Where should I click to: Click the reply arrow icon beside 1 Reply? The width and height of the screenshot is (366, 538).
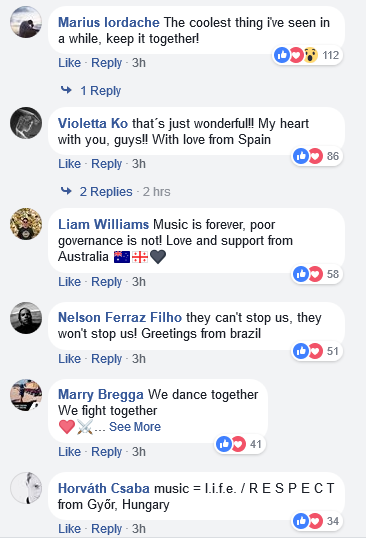[66, 90]
